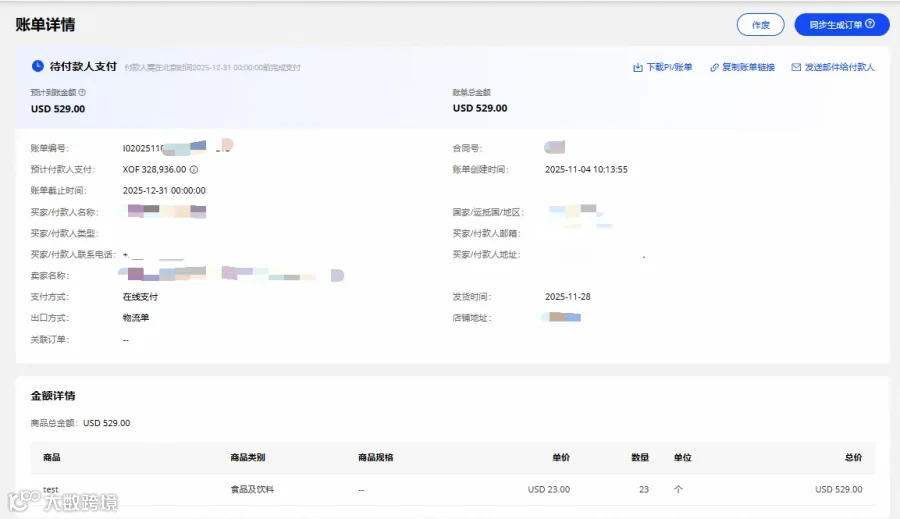Click the clock status icon beside 待付款人支付
Viewport: 900px width, 519px height.
[37, 66]
